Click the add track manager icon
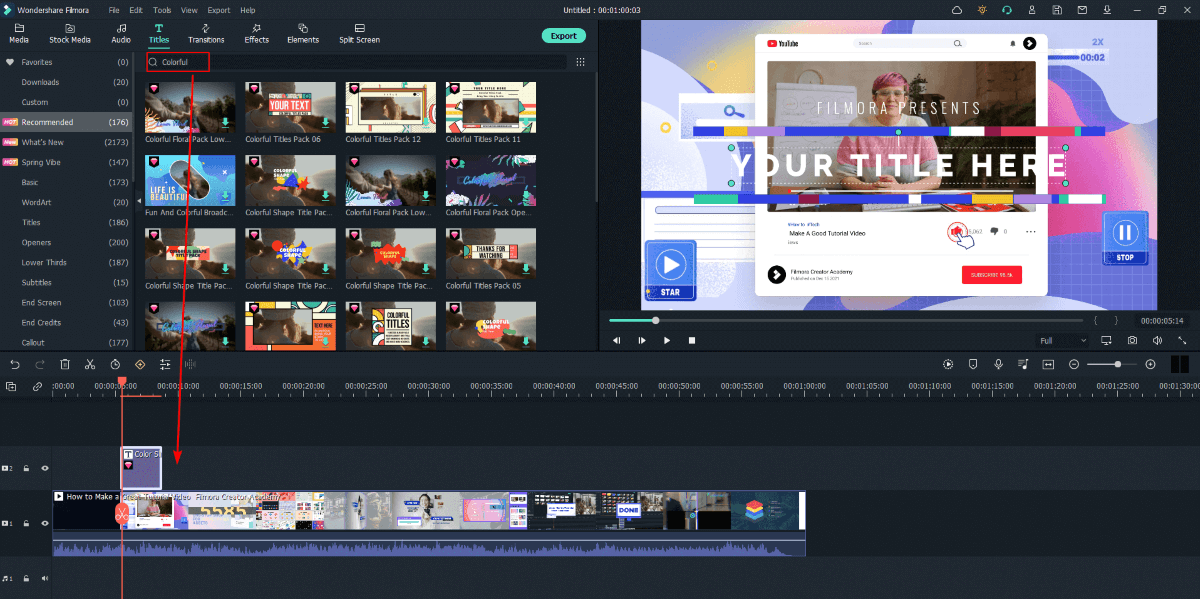The width and height of the screenshot is (1200, 599). (12, 386)
